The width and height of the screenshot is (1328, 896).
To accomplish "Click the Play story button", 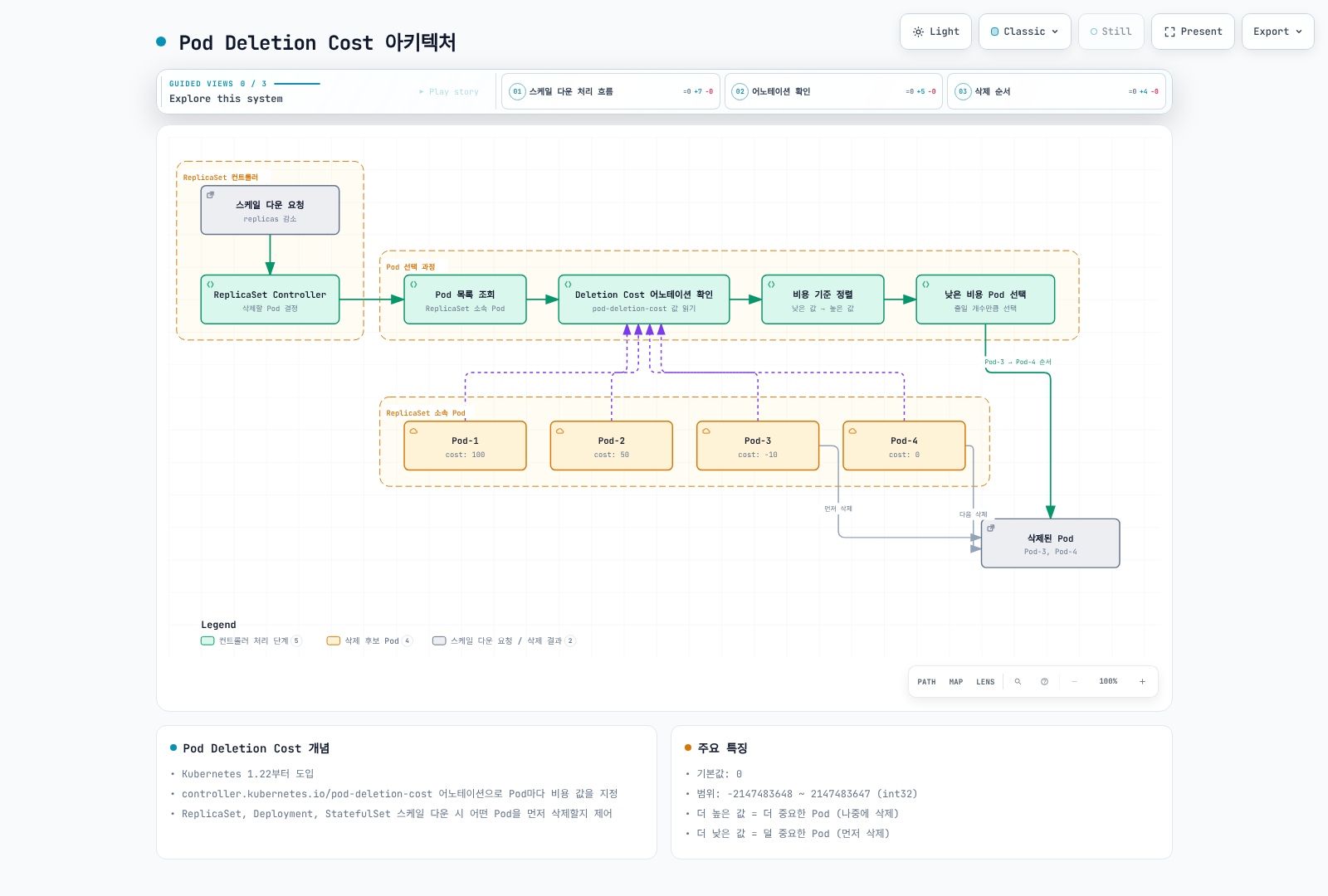I will coord(449,91).
